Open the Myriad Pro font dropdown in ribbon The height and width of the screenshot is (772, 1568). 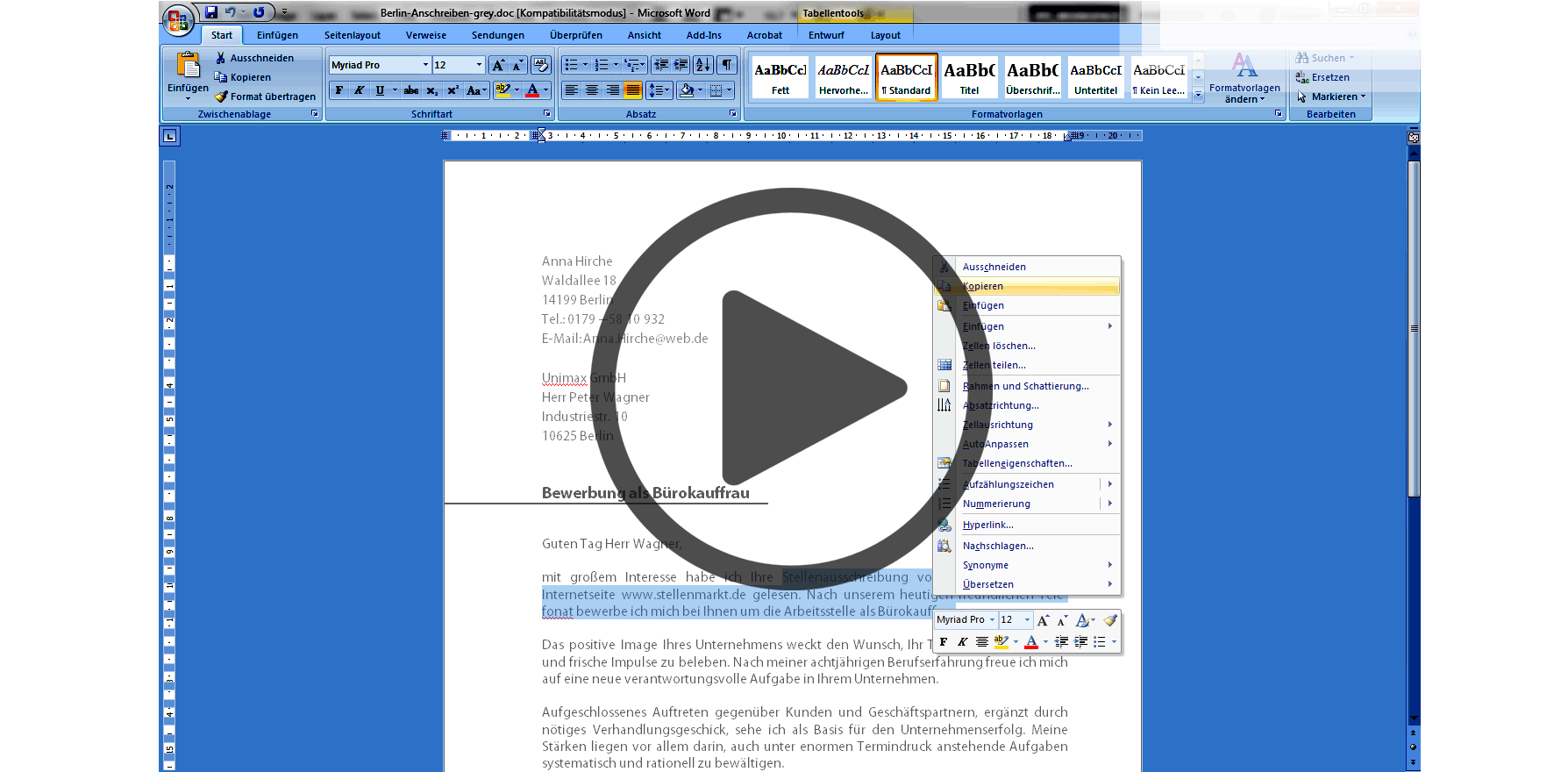(425, 65)
